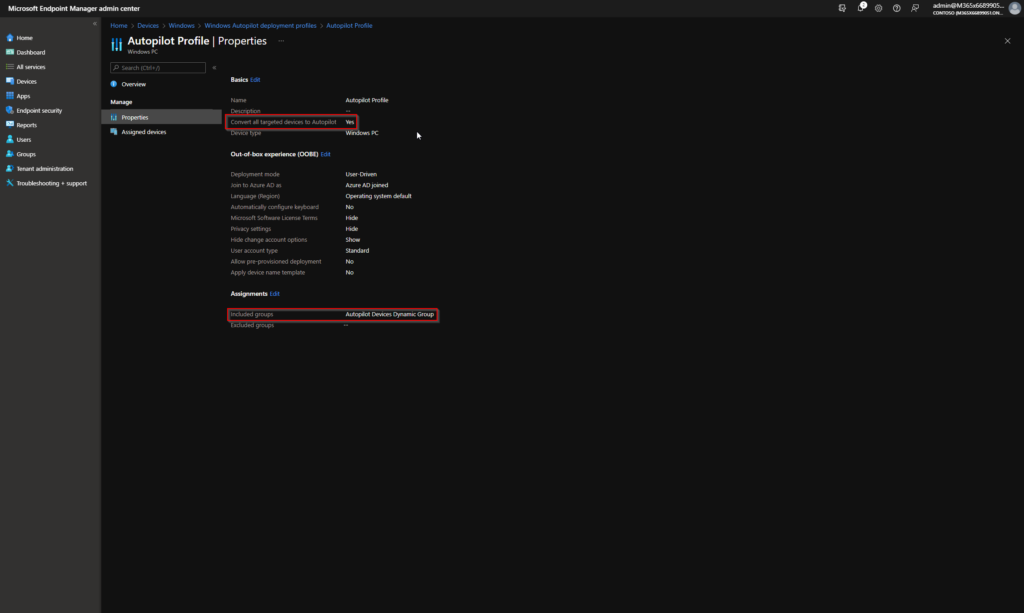Viewport: 1024px width, 613px height.
Task: Open Assigned devices in blade menu
Action: (144, 132)
